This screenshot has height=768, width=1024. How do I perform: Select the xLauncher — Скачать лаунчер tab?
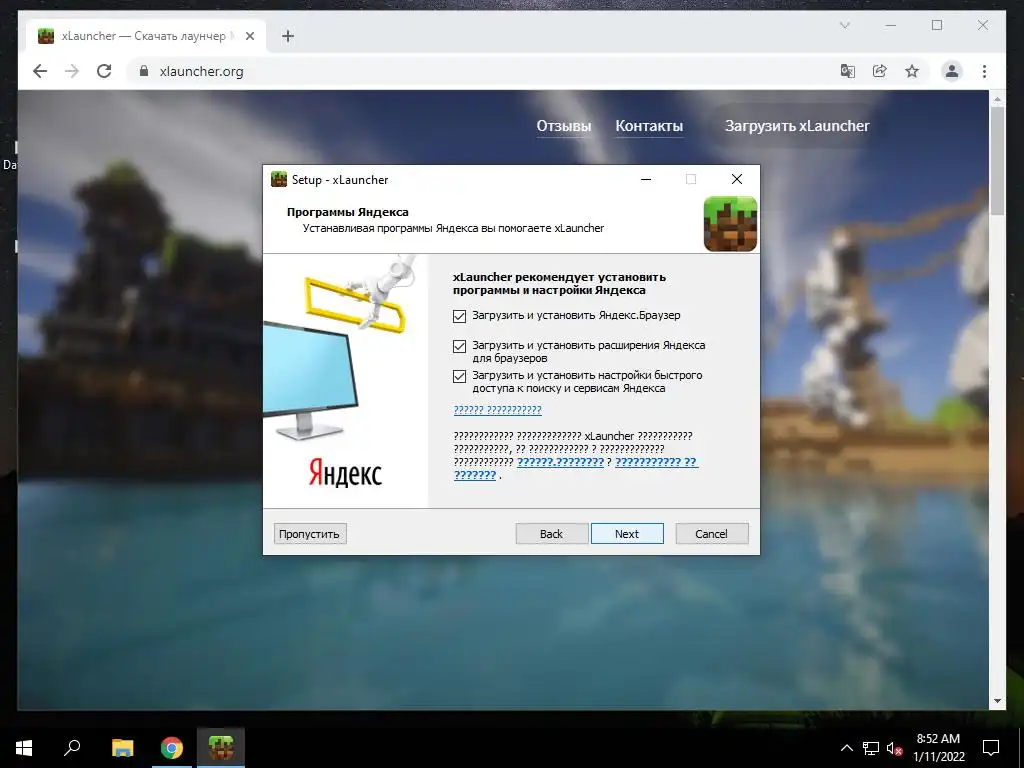(147, 36)
